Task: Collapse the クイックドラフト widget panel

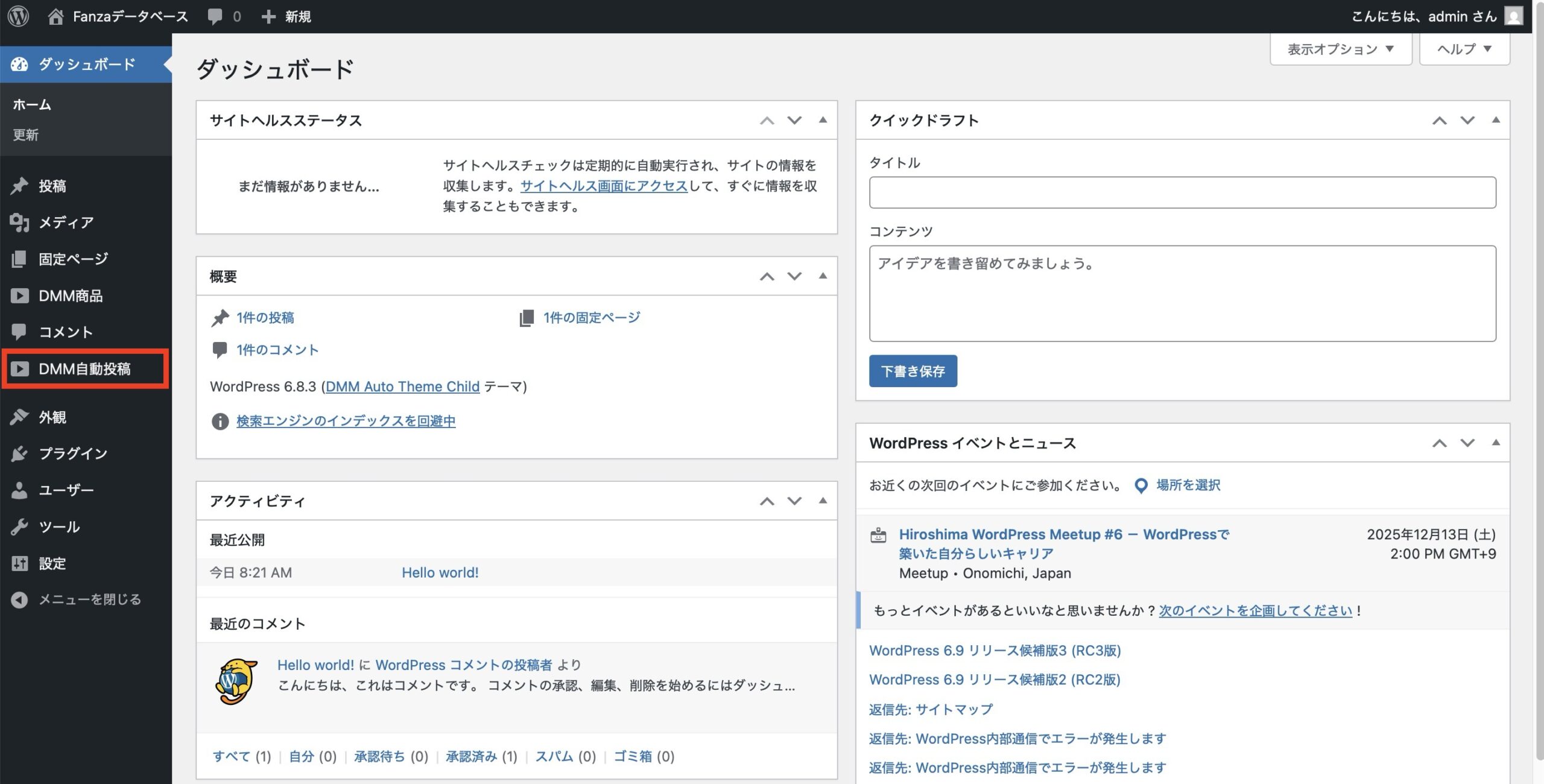Action: tap(1495, 120)
